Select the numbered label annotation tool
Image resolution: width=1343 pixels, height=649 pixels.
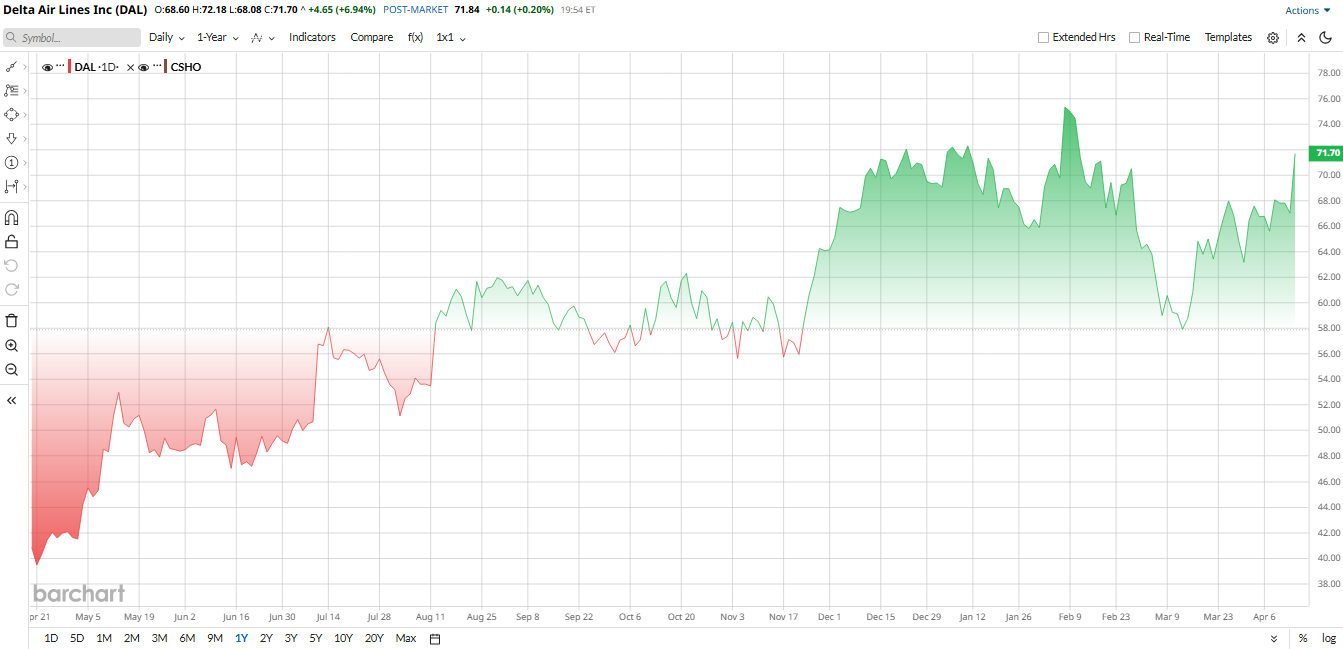click(12, 162)
